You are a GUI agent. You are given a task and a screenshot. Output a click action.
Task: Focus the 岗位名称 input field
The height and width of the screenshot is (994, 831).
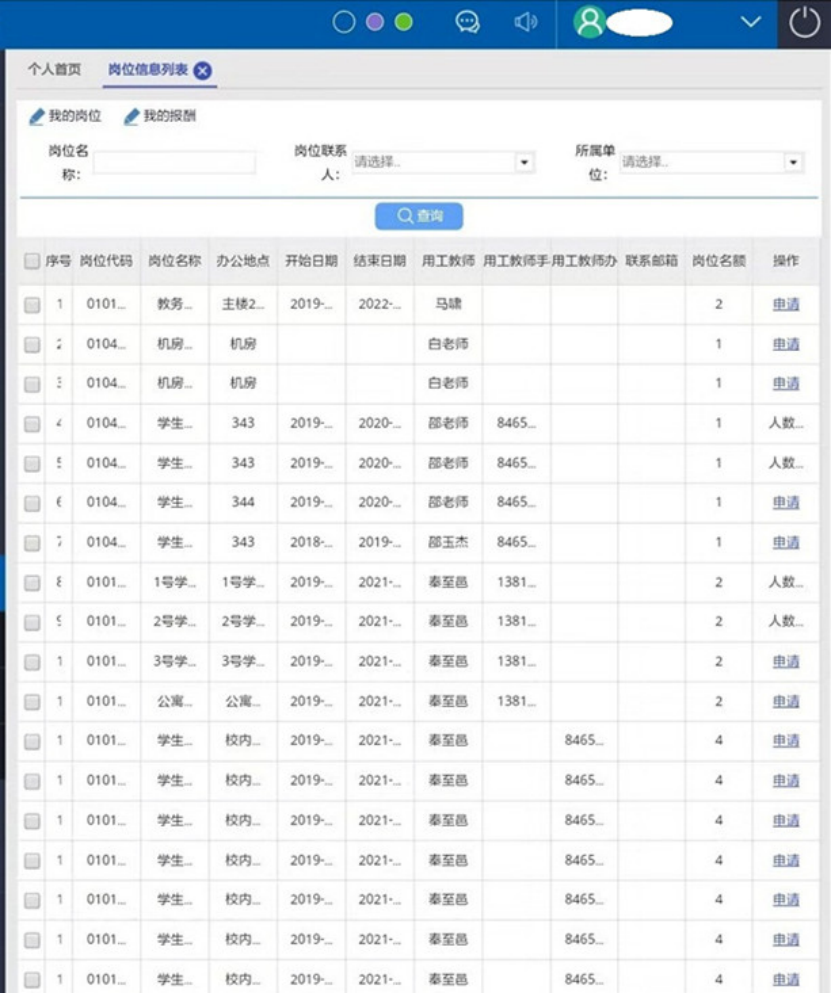pyautogui.click(x=174, y=162)
